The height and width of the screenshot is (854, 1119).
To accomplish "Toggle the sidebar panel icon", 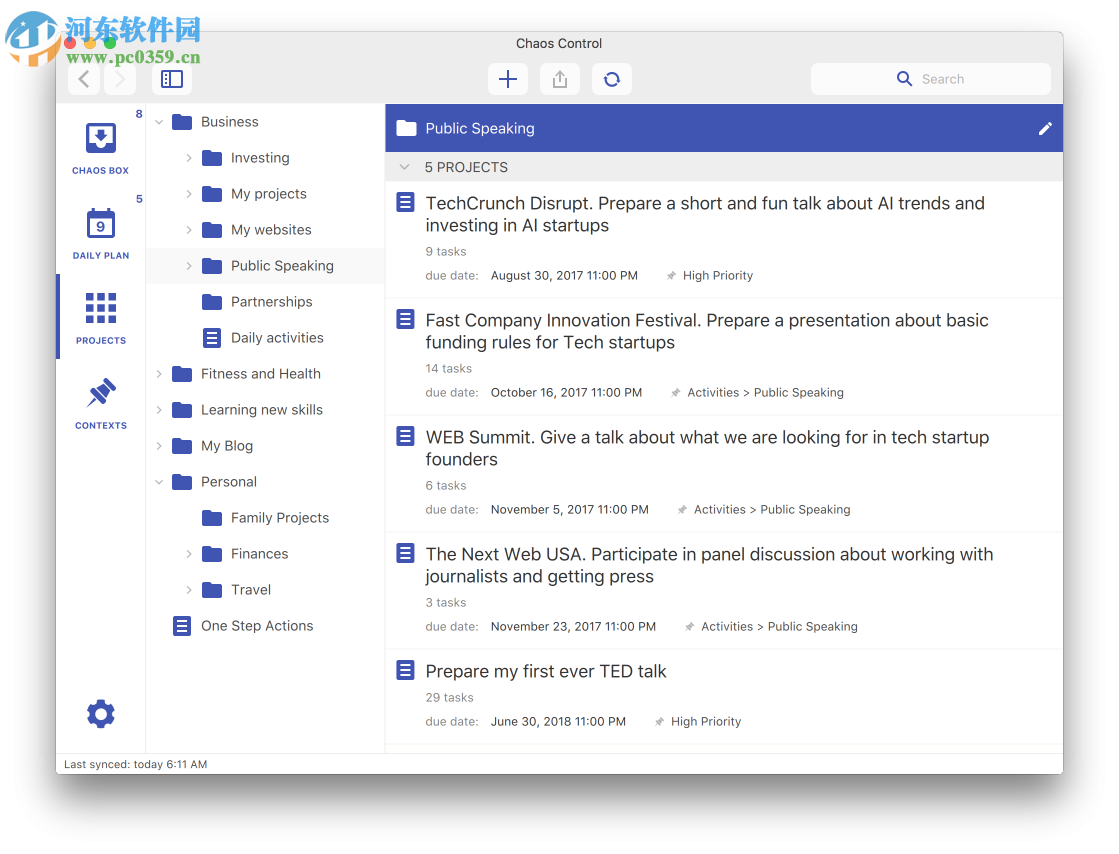I will tap(171, 78).
